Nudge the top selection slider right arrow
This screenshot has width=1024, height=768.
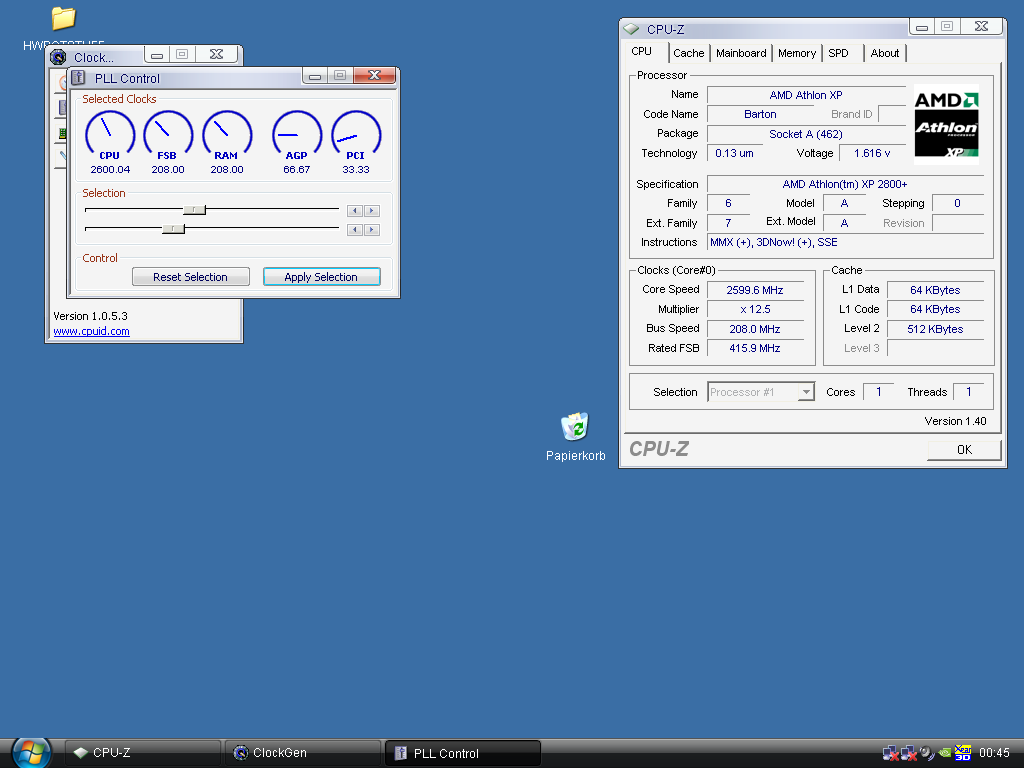click(372, 210)
